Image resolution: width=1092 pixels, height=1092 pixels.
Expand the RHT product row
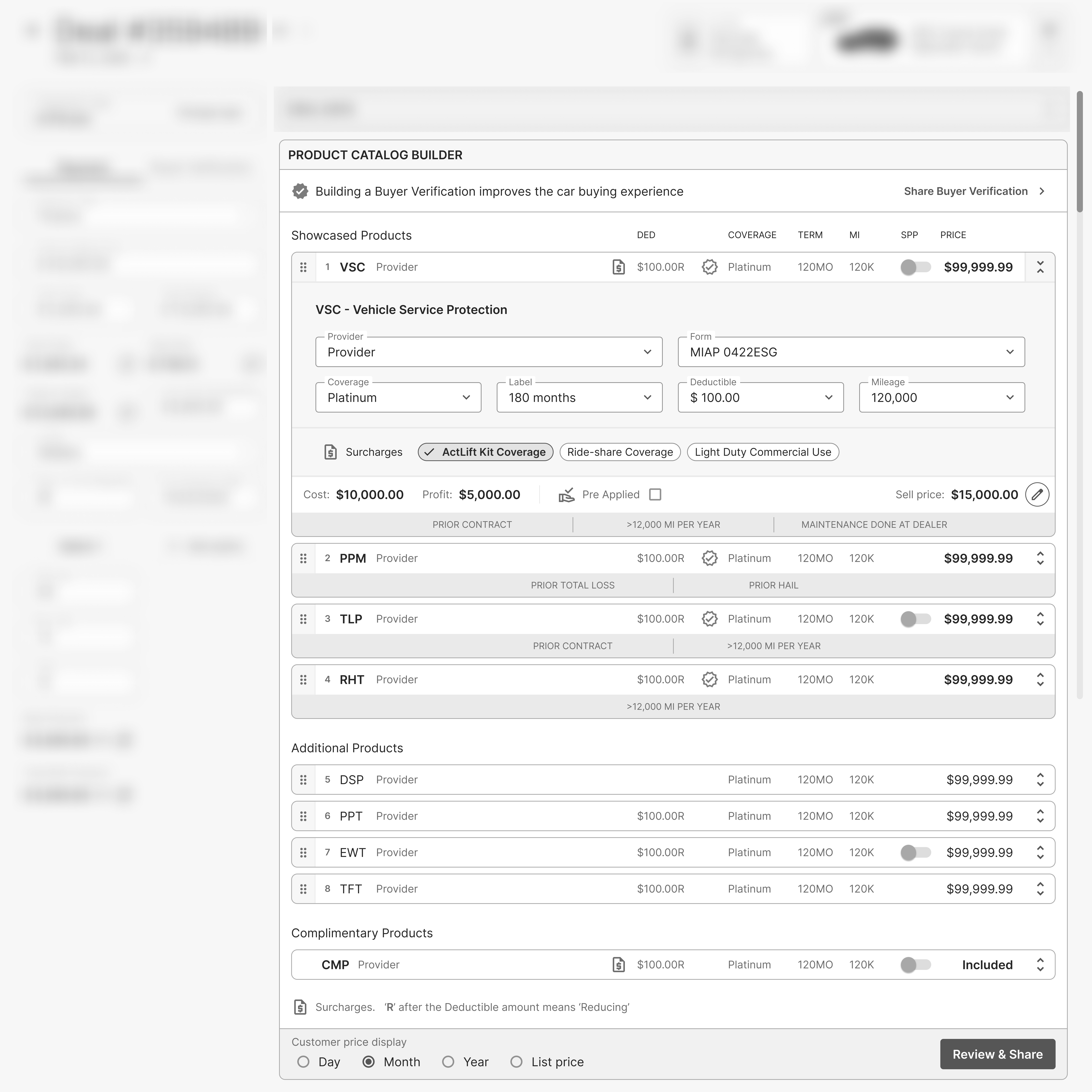(x=1040, y=679)
